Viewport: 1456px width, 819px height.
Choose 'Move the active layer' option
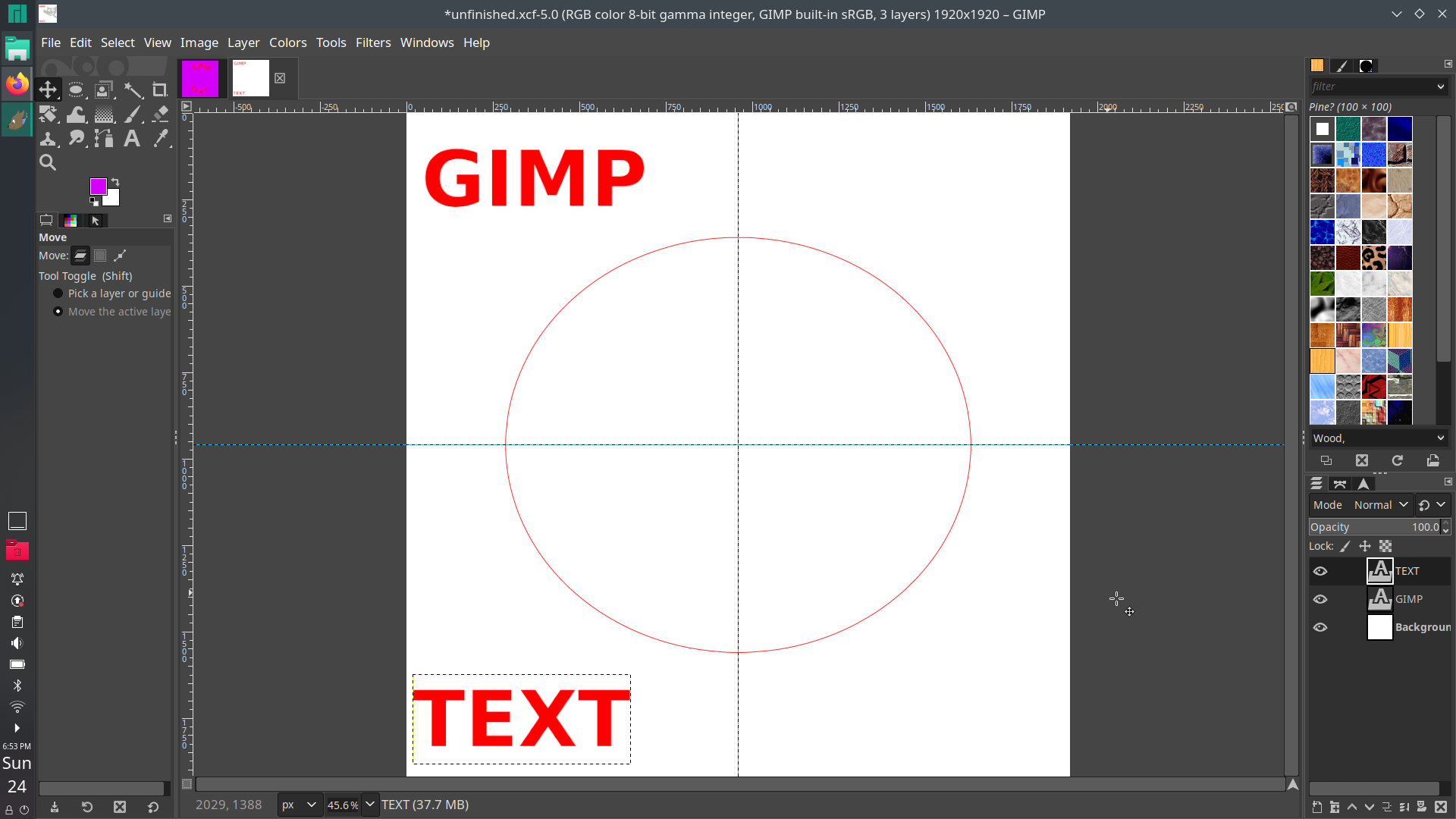click(x=111, y=312)
